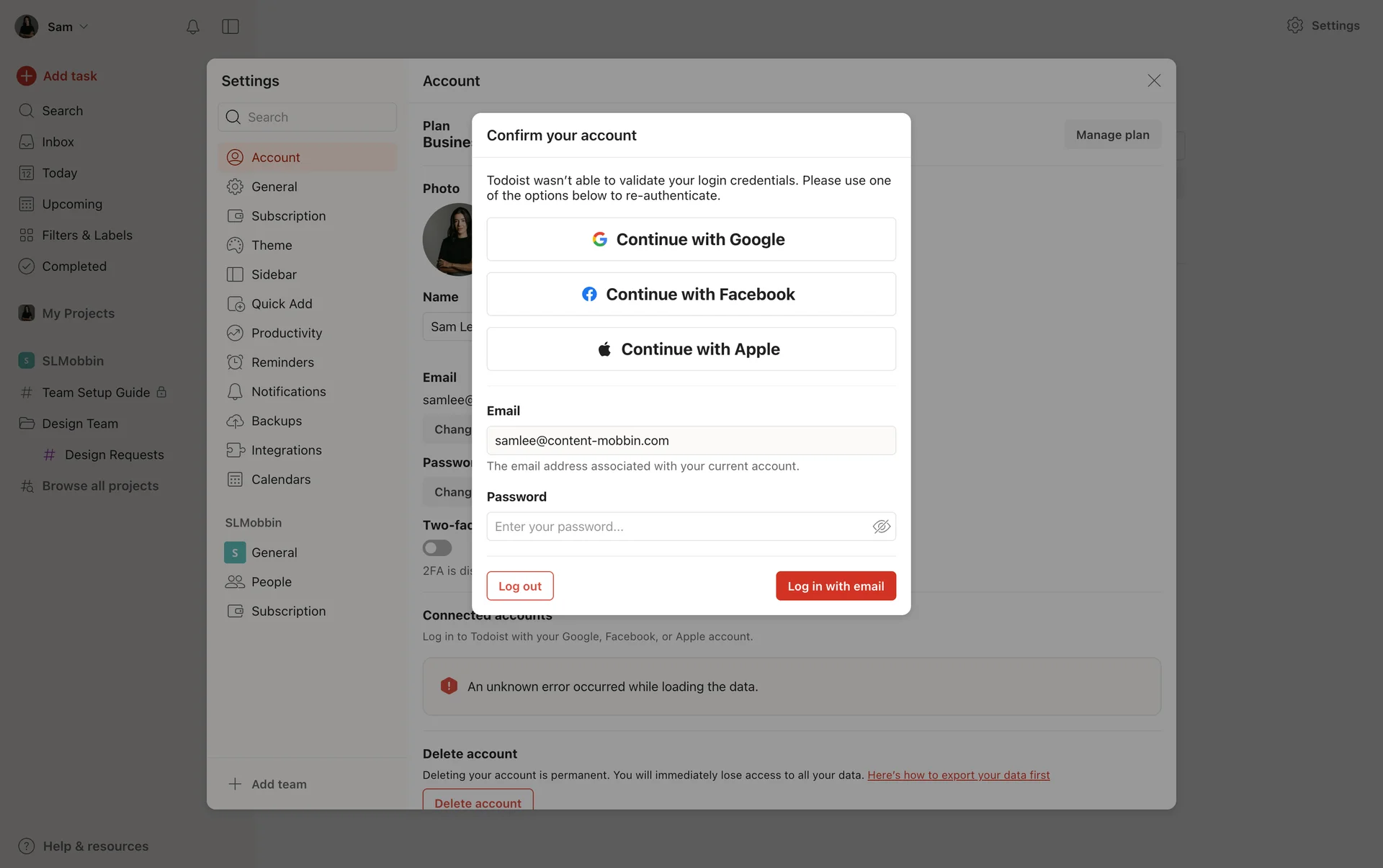Select Integrations in settings menu
The width and height of the screenshot is (1383, 868).
pyautogui.click(x=286, y=450)
